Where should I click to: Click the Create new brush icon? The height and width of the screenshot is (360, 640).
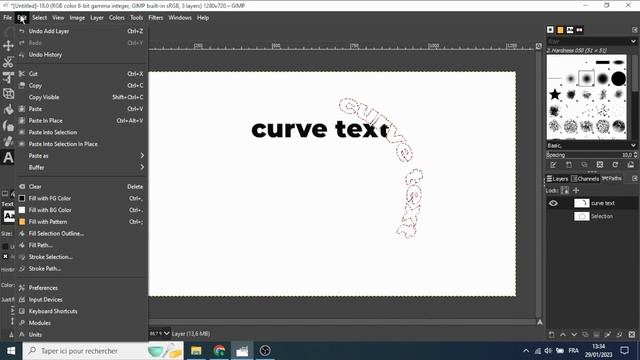569,165
